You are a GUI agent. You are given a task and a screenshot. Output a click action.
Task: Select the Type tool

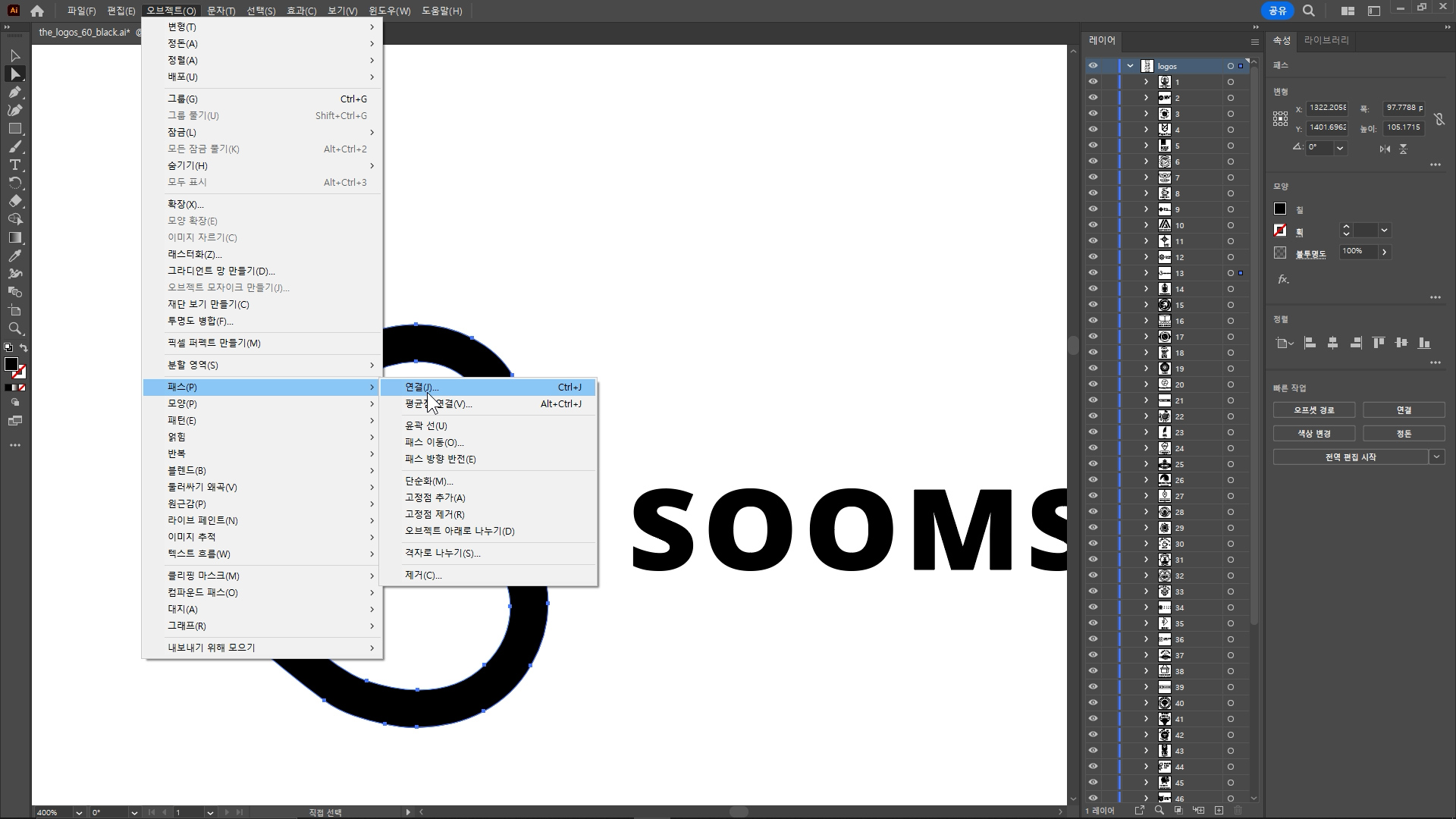click(14, 165)
